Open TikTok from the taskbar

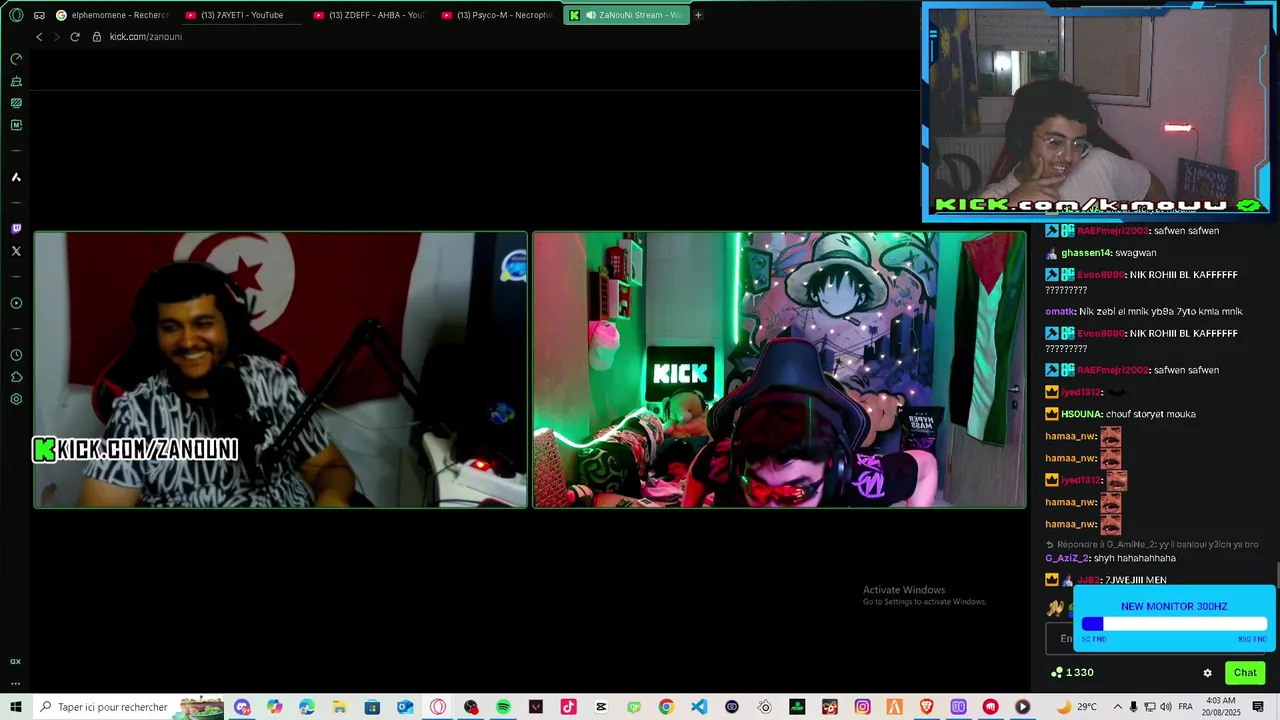click(568, 707)
